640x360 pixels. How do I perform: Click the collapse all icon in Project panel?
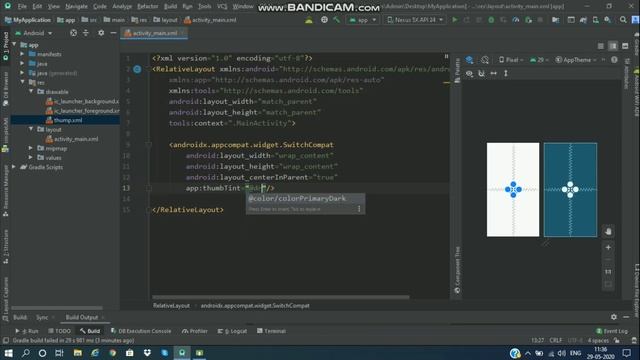coord(86,33)
